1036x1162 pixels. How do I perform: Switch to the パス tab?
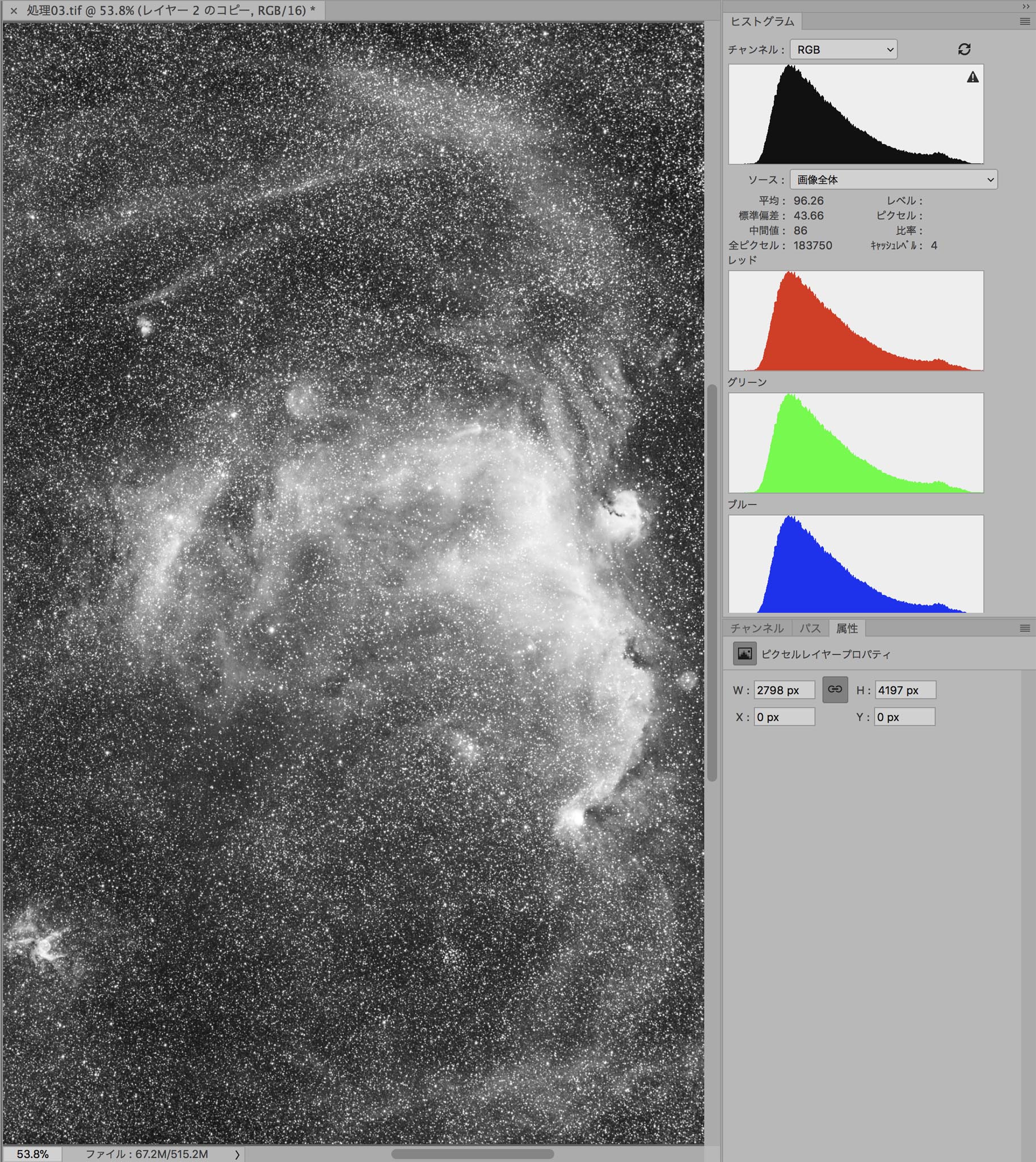point(810,628)
